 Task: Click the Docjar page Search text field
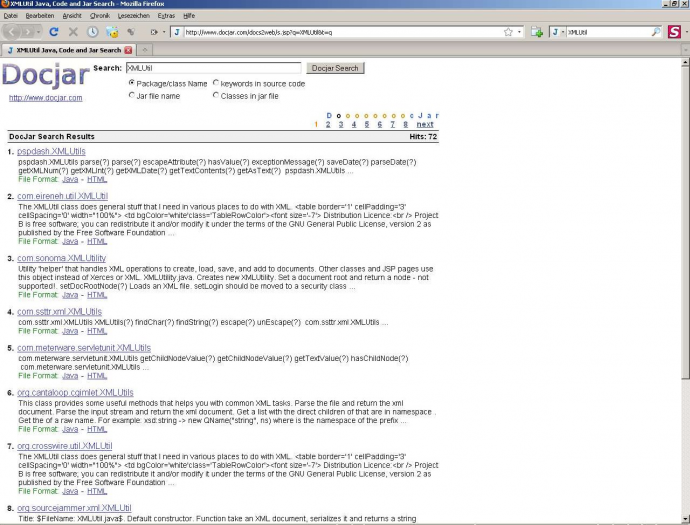[x=213, y=68]
